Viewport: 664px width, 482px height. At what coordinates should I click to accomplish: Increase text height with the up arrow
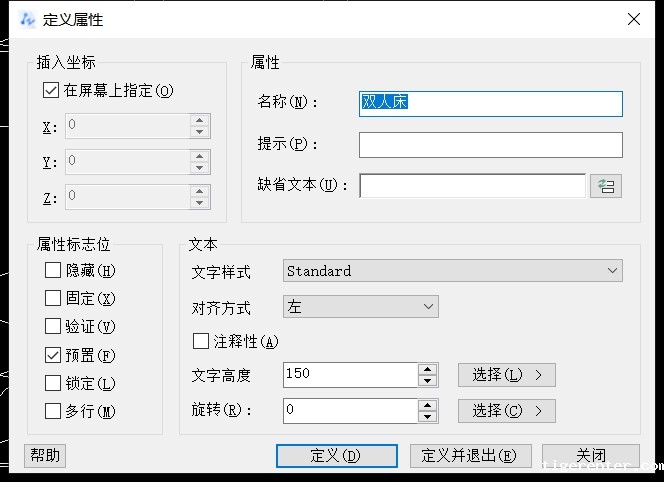pyautogui.click(x=428, y=369)
